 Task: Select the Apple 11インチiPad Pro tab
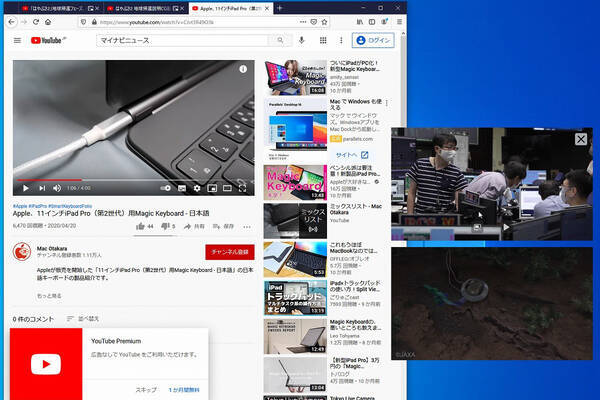(x=230, y=8)
